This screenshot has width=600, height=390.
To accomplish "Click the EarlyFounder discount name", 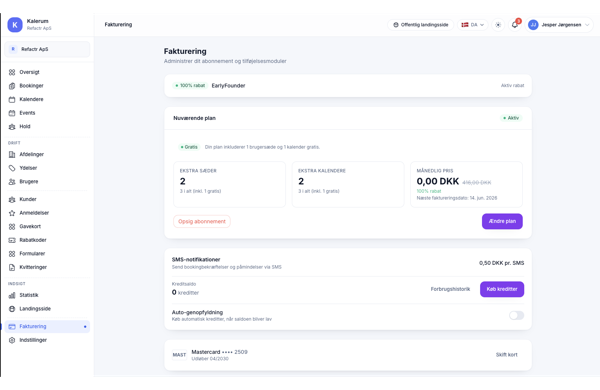I will (228, 86).
